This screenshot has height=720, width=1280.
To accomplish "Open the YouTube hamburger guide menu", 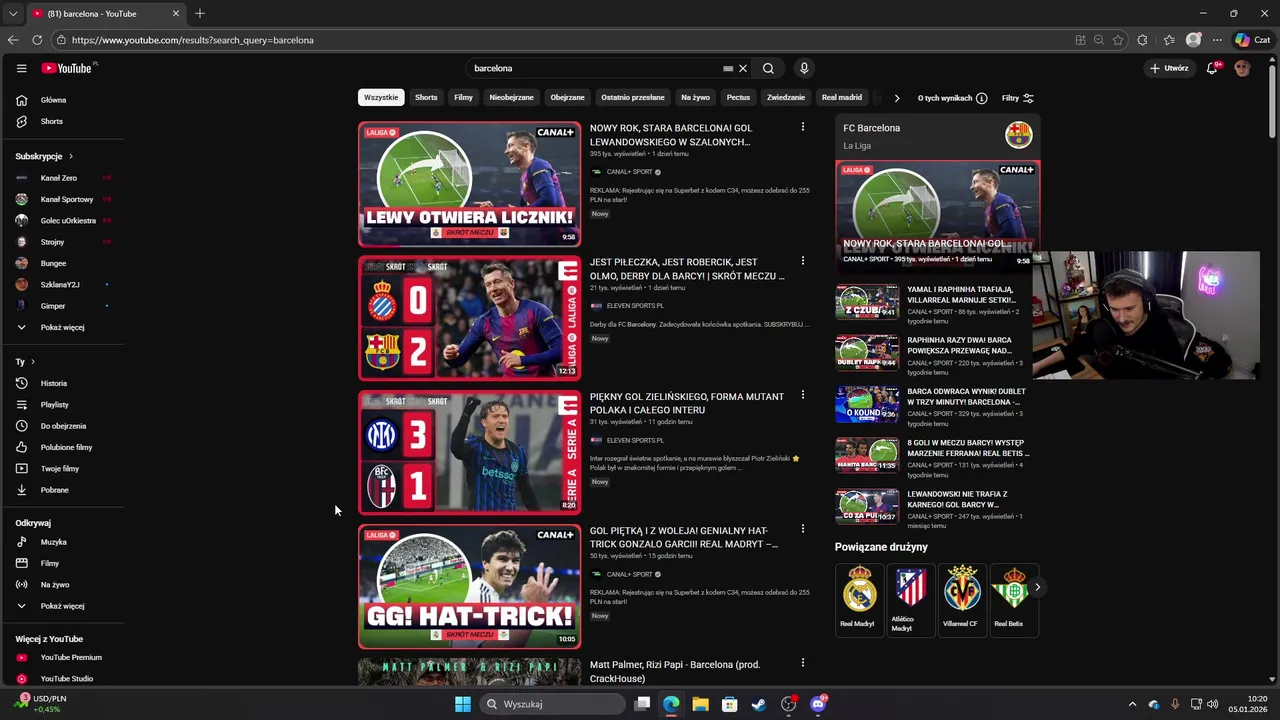I will 21,68.
